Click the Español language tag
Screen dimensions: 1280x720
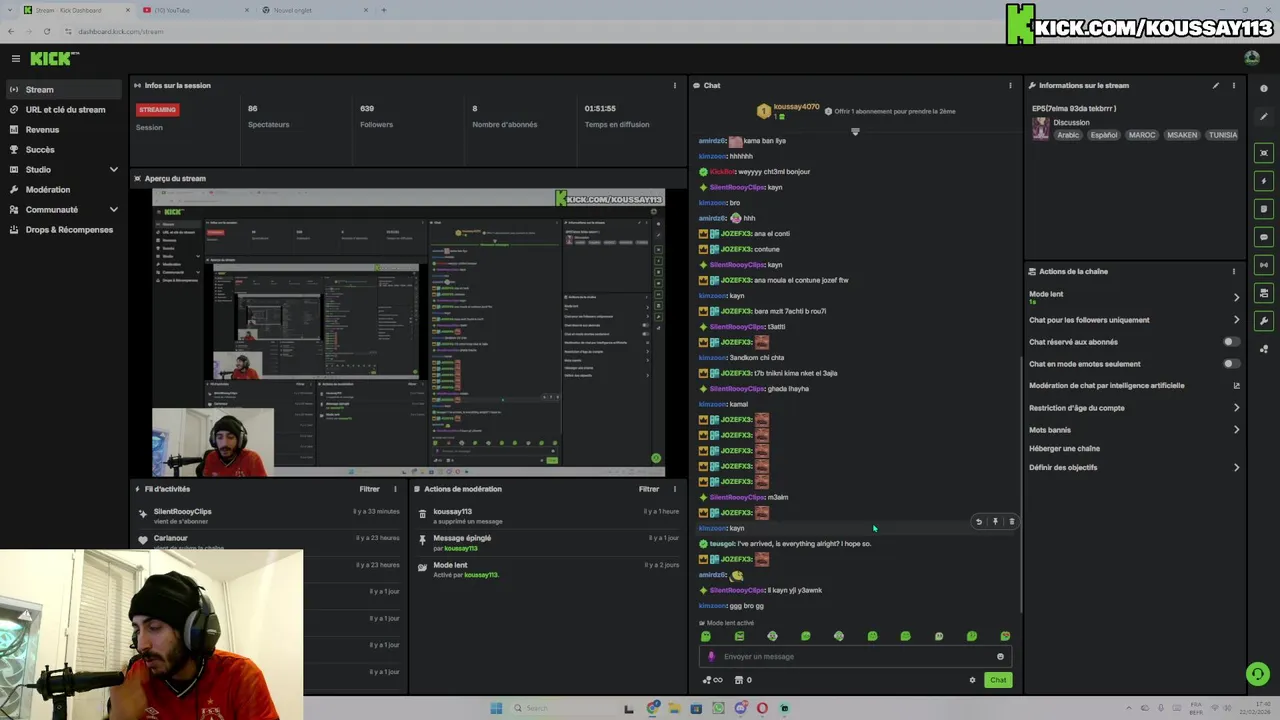point(1104,135)
